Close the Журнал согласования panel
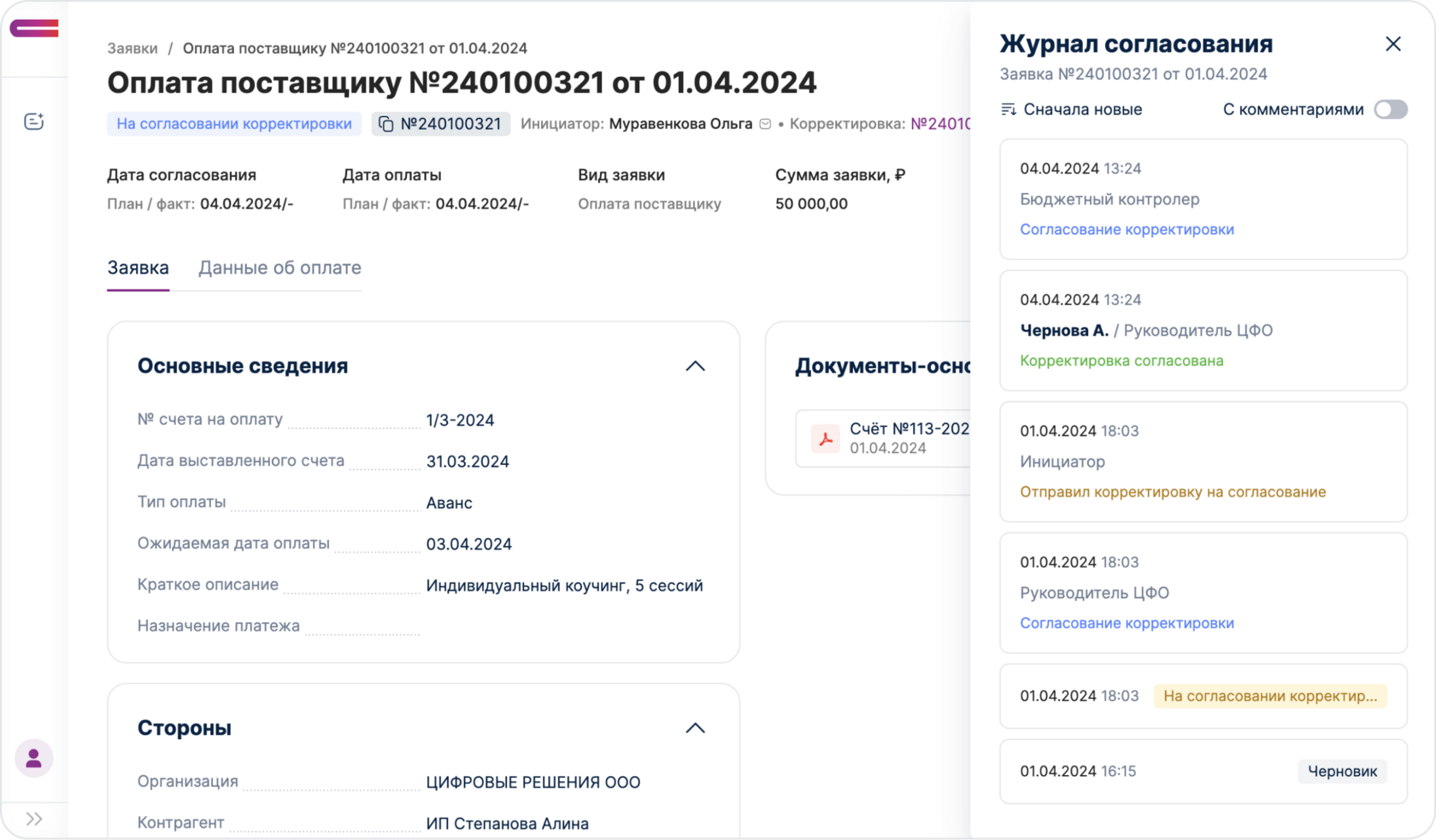Image resolution: width=1436 pixels, height=840 pixels. tap(1392, 44)
